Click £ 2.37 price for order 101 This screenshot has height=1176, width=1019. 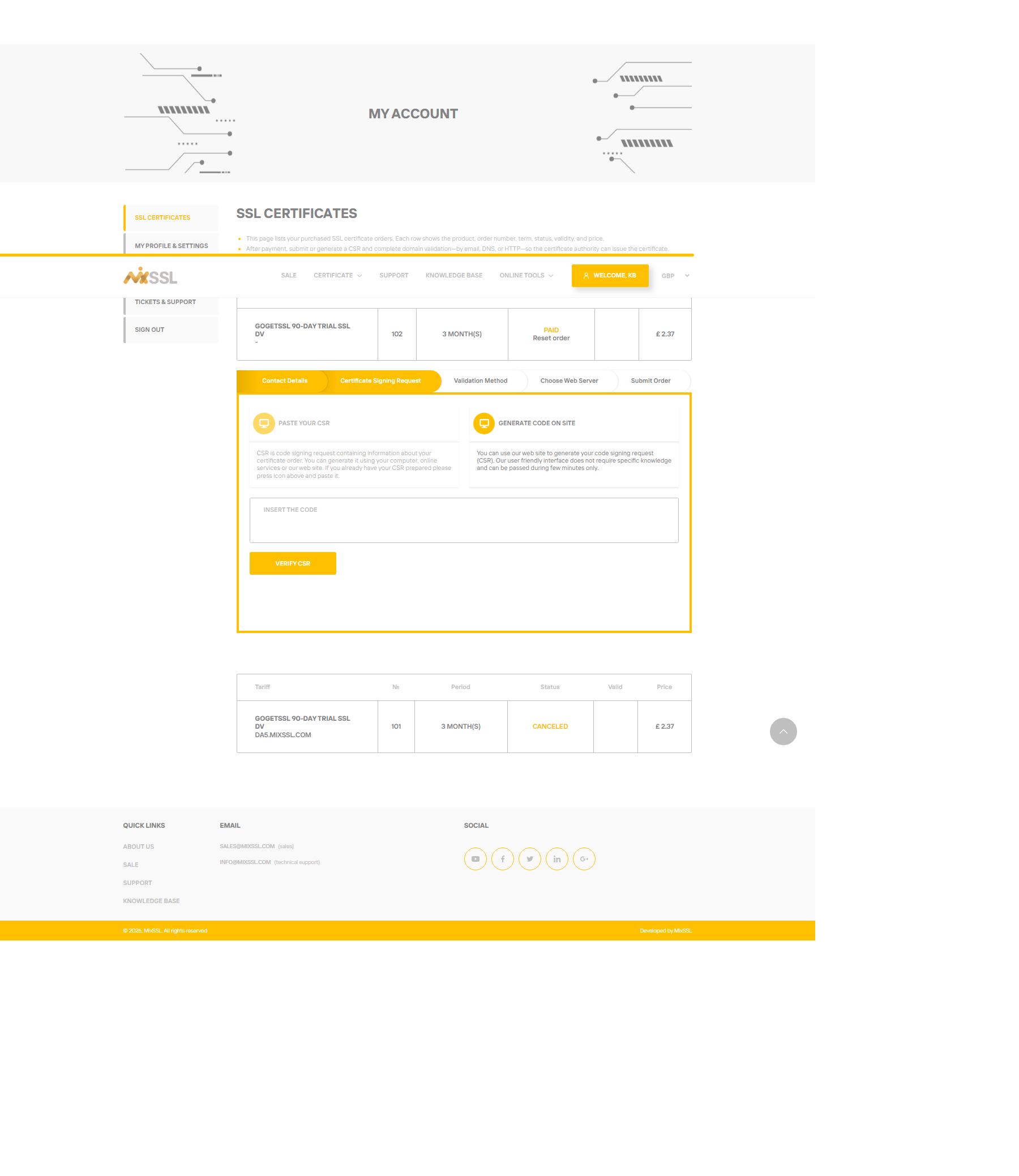click(665, 727)
